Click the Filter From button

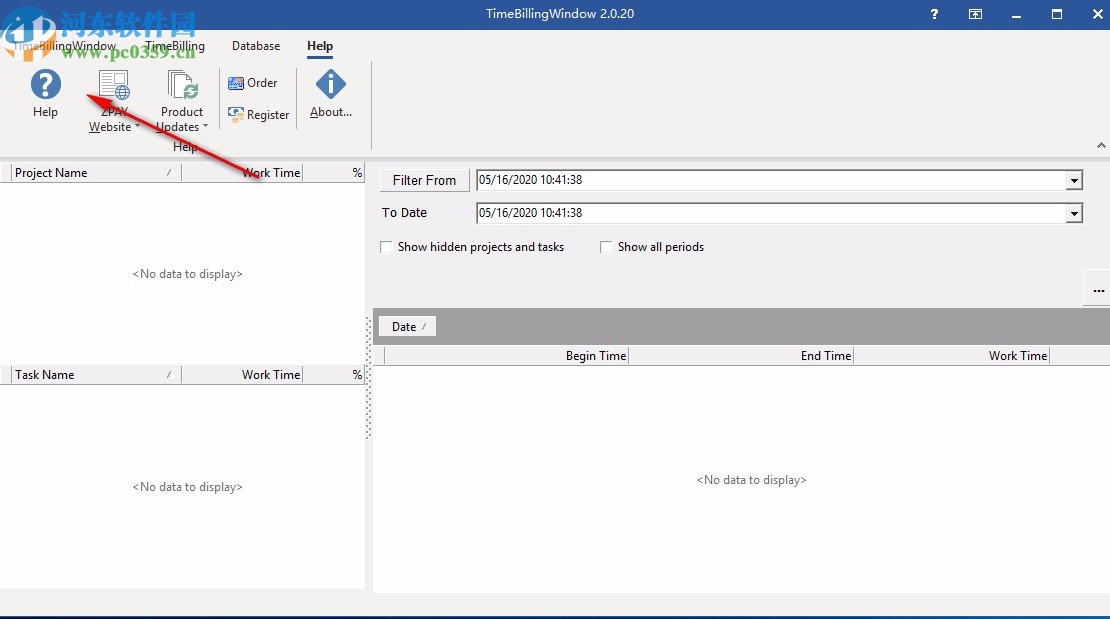point(423,180)
